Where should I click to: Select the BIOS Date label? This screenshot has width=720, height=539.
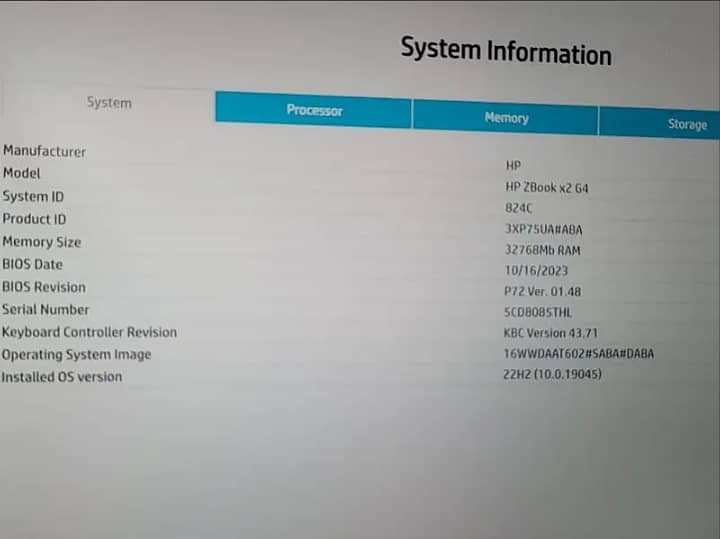point(32,265)
